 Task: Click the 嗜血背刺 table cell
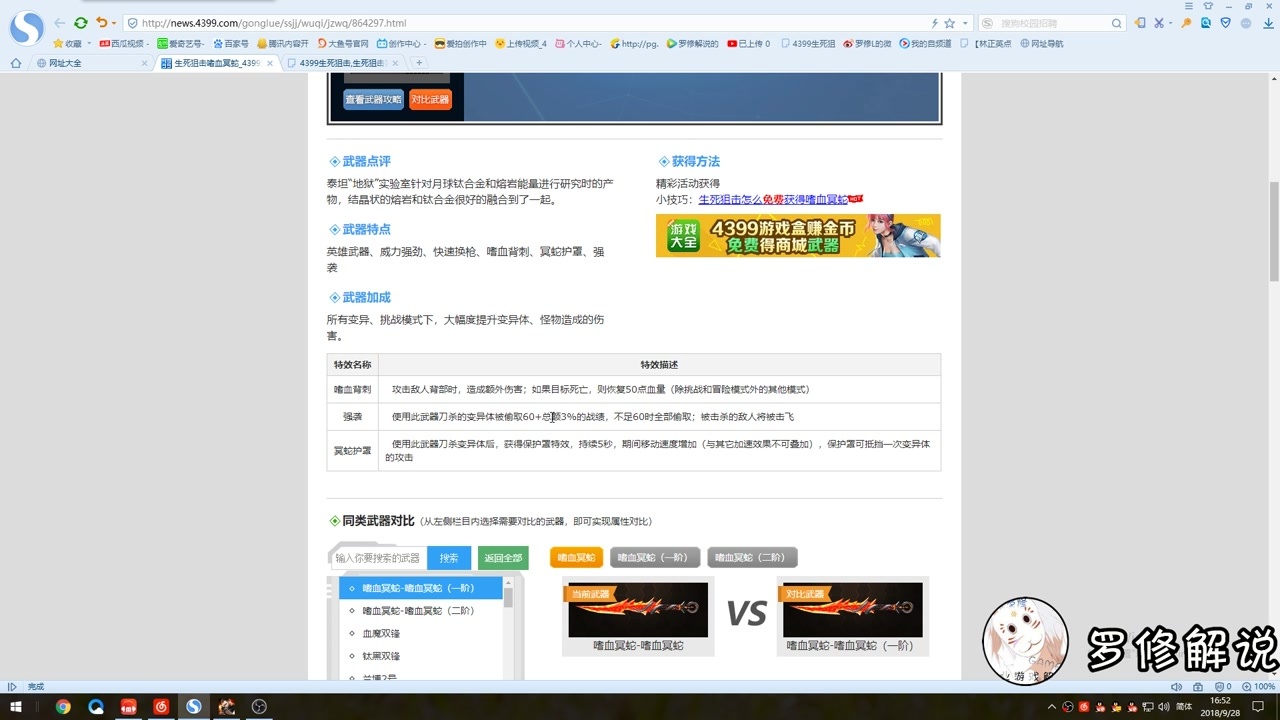click(x=352, y=389)
